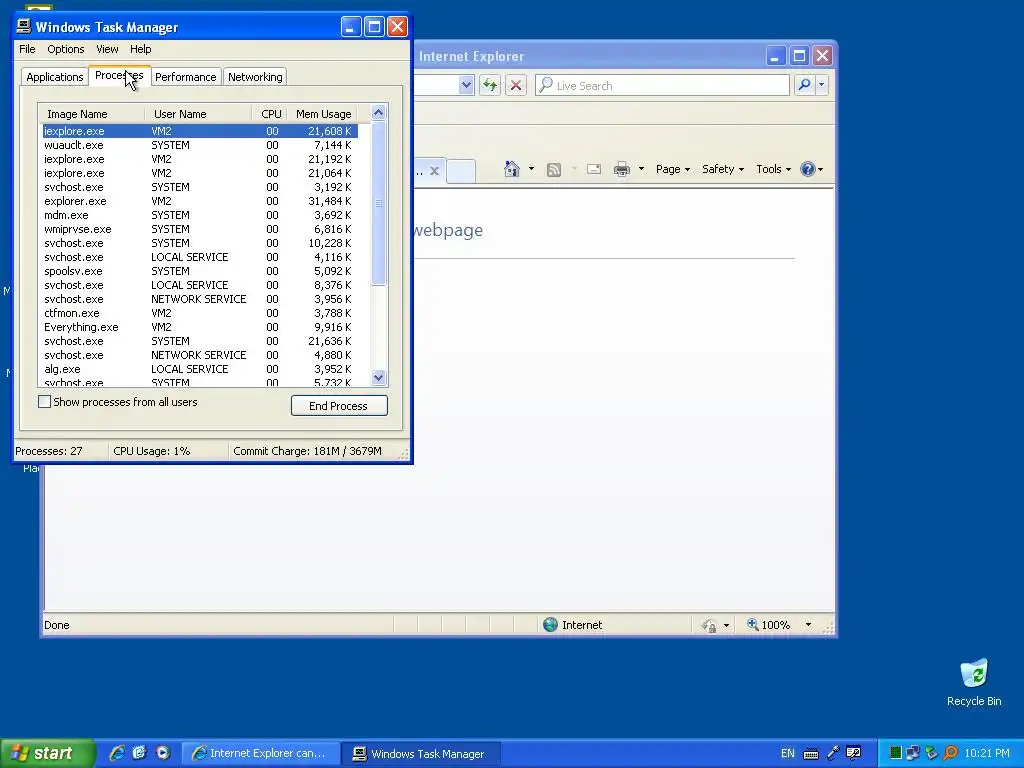
Task: Click the Print icon in Internet Explorer
Action: point(622,169)
